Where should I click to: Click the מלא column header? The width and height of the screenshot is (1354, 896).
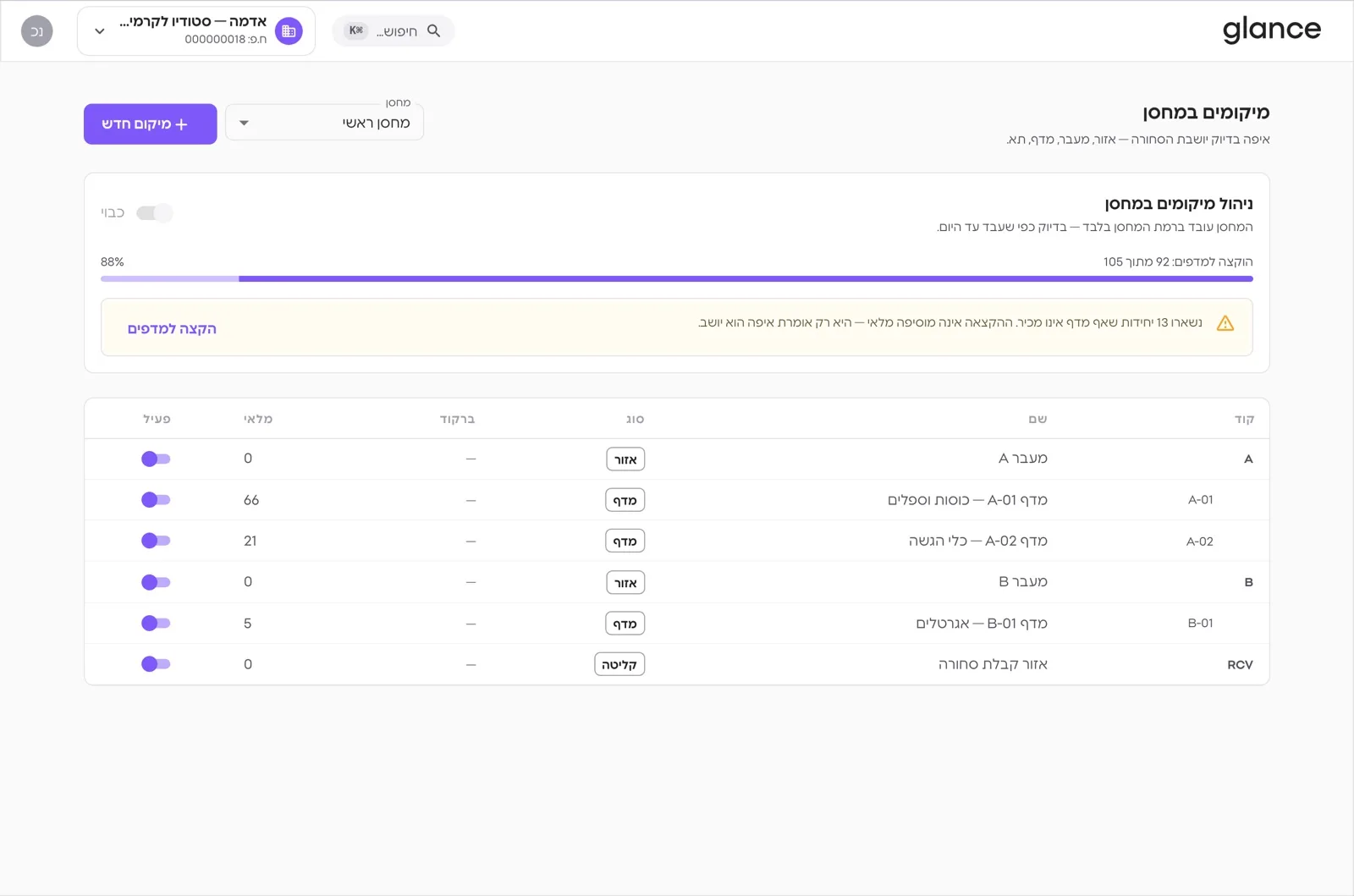coord(258,419)
